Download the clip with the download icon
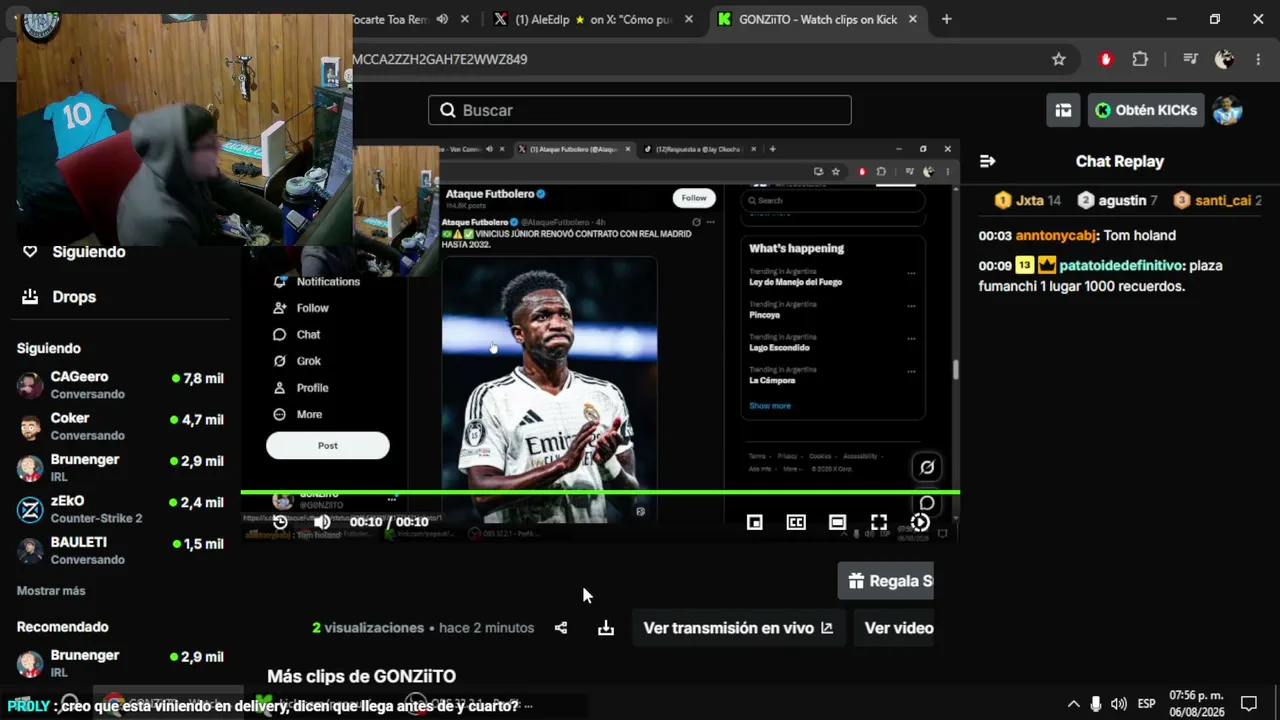 point(606,628)
